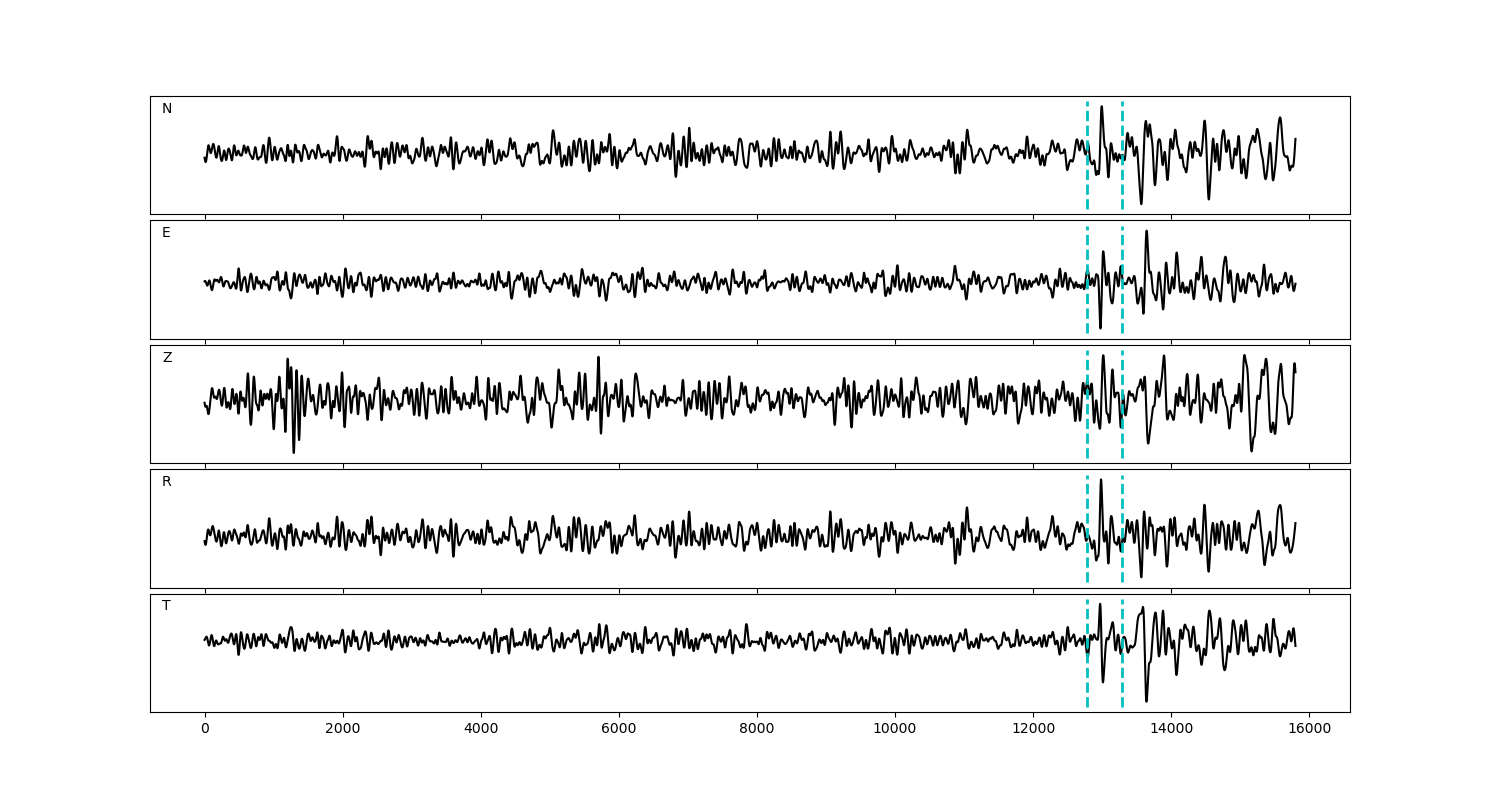Select the 14000 x-axis tick label
Screen dimensions: 1500x800
(x=1171, y=730)
